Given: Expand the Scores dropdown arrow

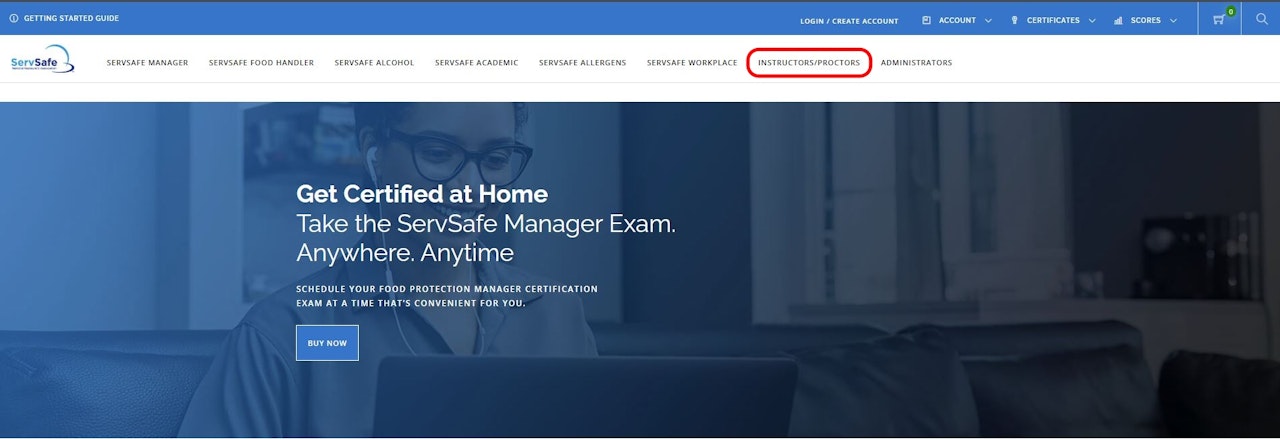Looking at the screenshot, I should tap(1174, 20).
